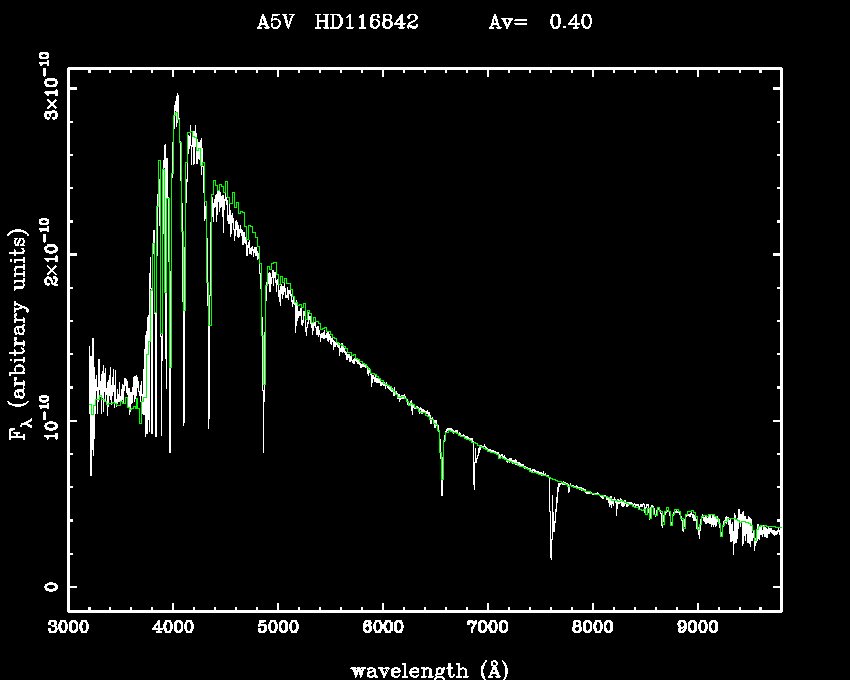Click the 'A5V' spectral type title text
The height and width of the screenshot is (680, 850).
pos(276,22)
